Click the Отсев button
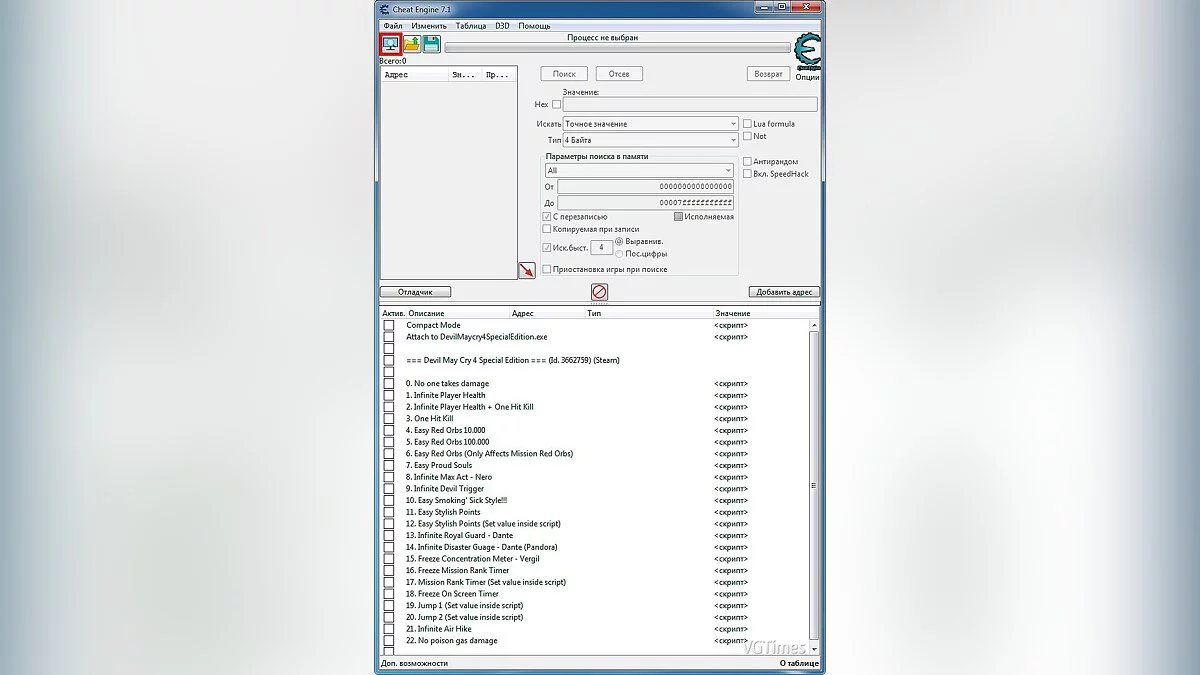The width and height of the screenshot is (1200, 675). point(619,74)
